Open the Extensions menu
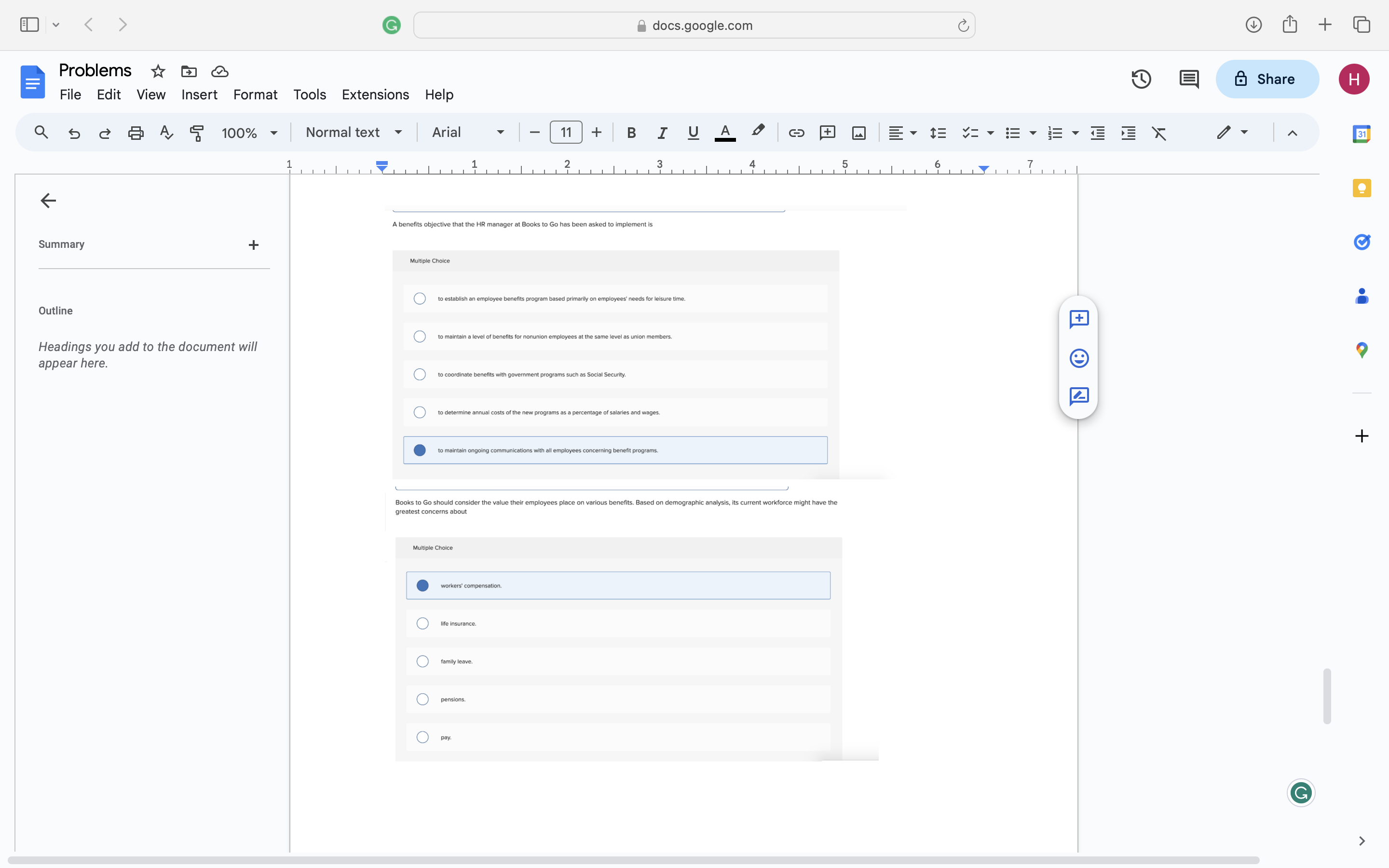1389x868 pixels. [375, 95]
